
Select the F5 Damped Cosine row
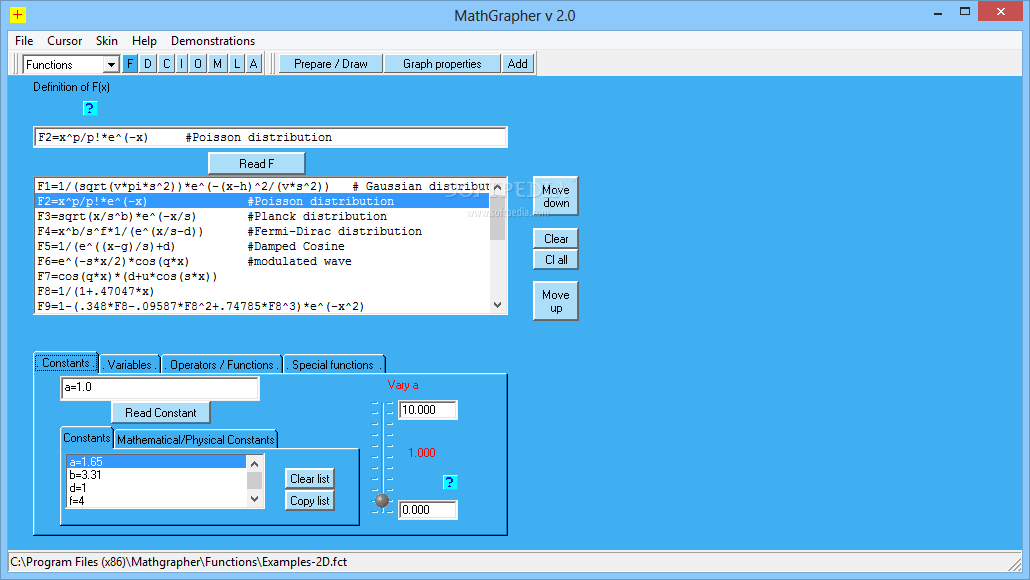pyautogui.click(x=262, y=246)
